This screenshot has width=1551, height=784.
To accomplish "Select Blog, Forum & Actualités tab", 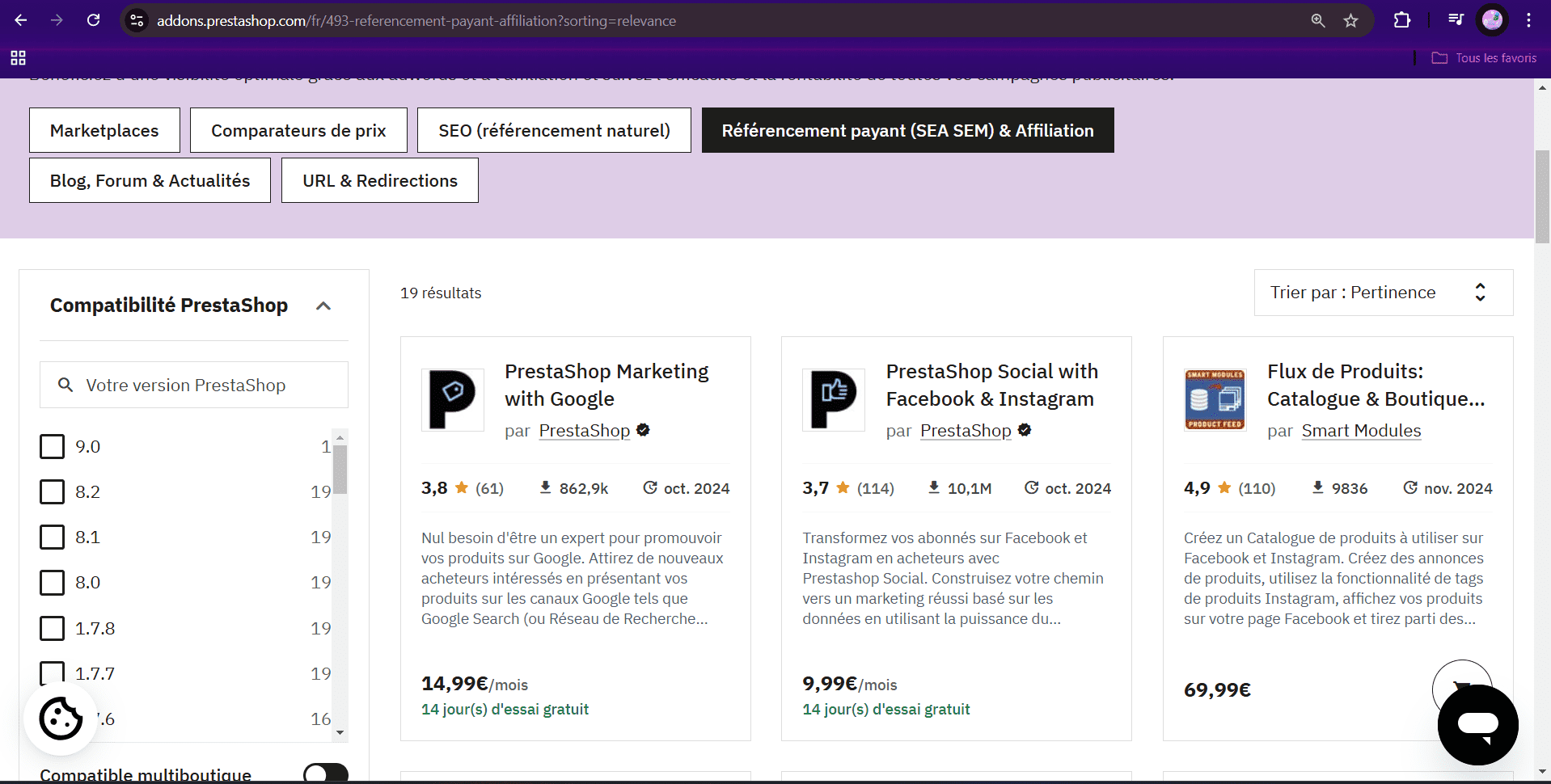I will click(150, 180).
